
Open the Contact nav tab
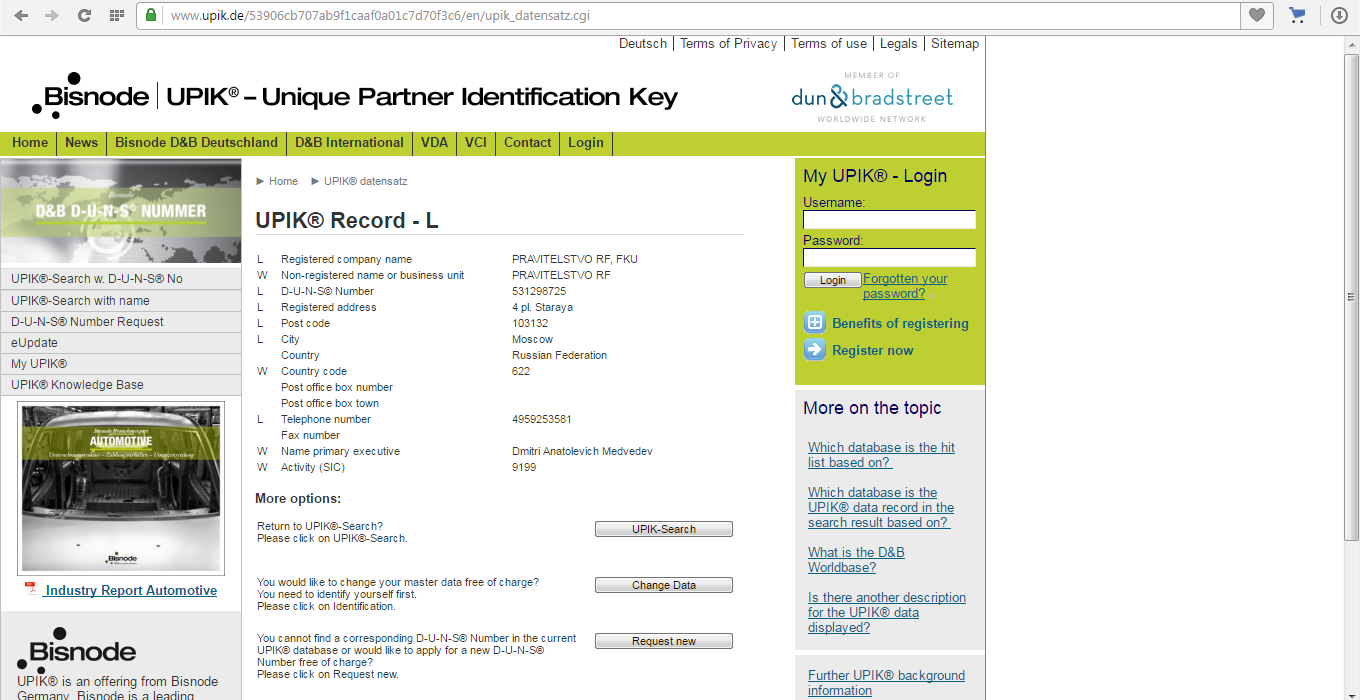click(527, 142)
